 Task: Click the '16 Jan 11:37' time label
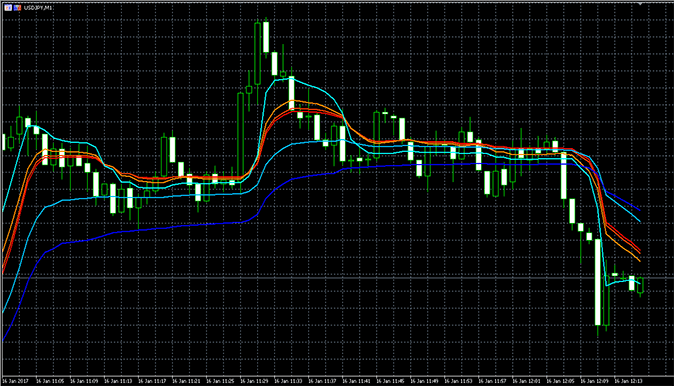(x=322, y=381)
